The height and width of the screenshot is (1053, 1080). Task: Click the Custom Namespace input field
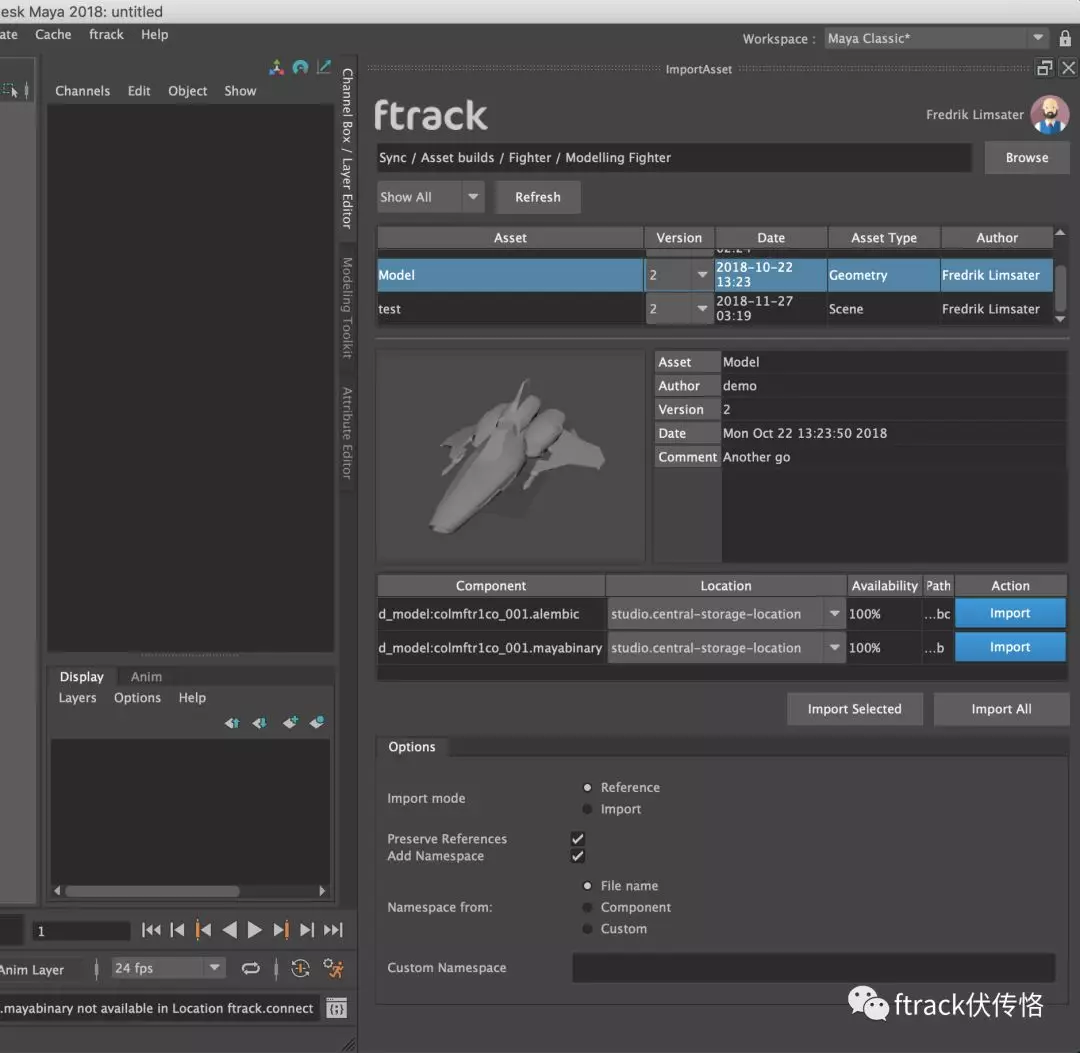click(x=813, y=968)
